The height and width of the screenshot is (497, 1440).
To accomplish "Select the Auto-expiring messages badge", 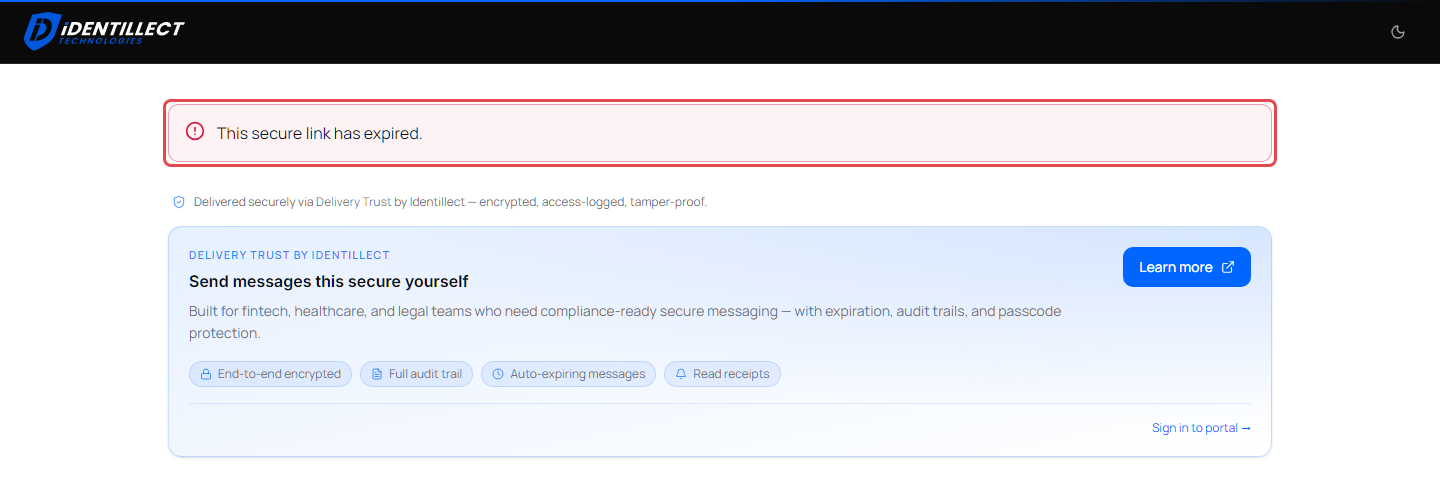I will click(x=568, y=374).
